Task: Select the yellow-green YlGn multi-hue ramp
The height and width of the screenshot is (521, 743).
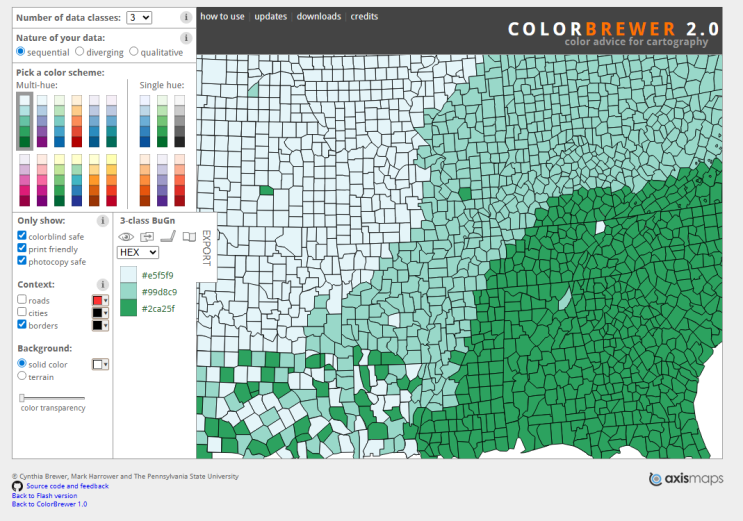Action: 59,180
